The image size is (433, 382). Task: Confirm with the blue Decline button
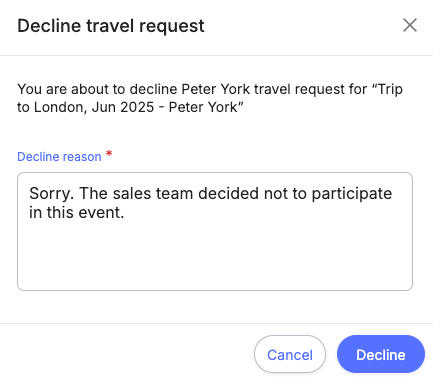tap(381, 354)
